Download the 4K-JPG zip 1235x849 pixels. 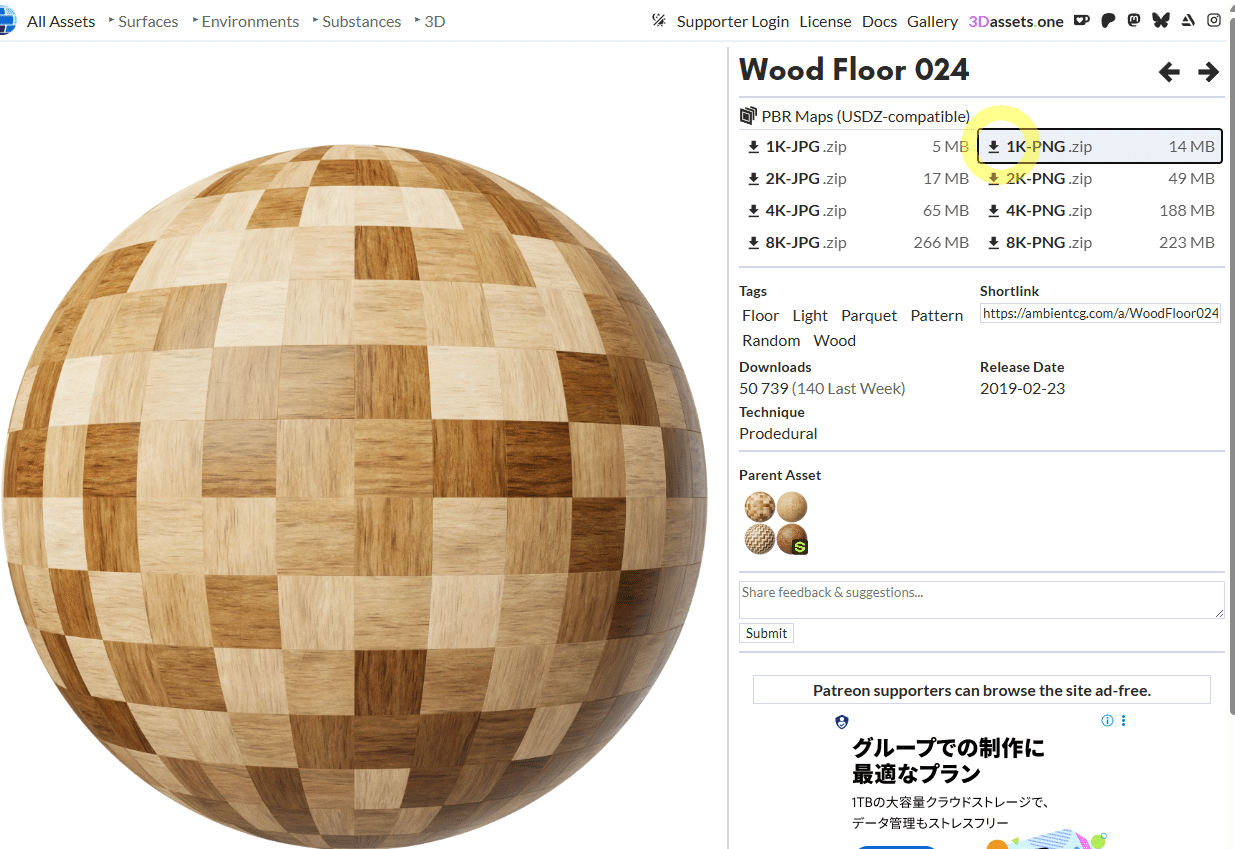857,211
